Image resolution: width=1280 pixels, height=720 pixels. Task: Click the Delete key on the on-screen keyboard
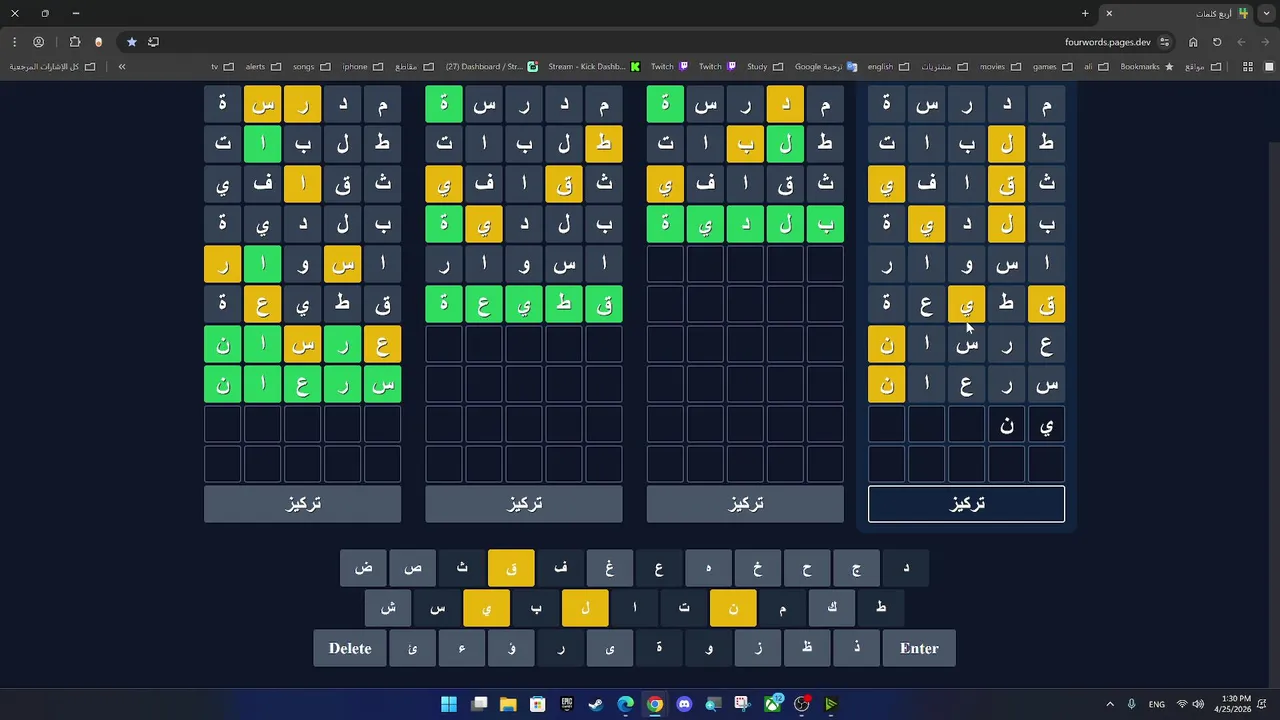point(350,648)
